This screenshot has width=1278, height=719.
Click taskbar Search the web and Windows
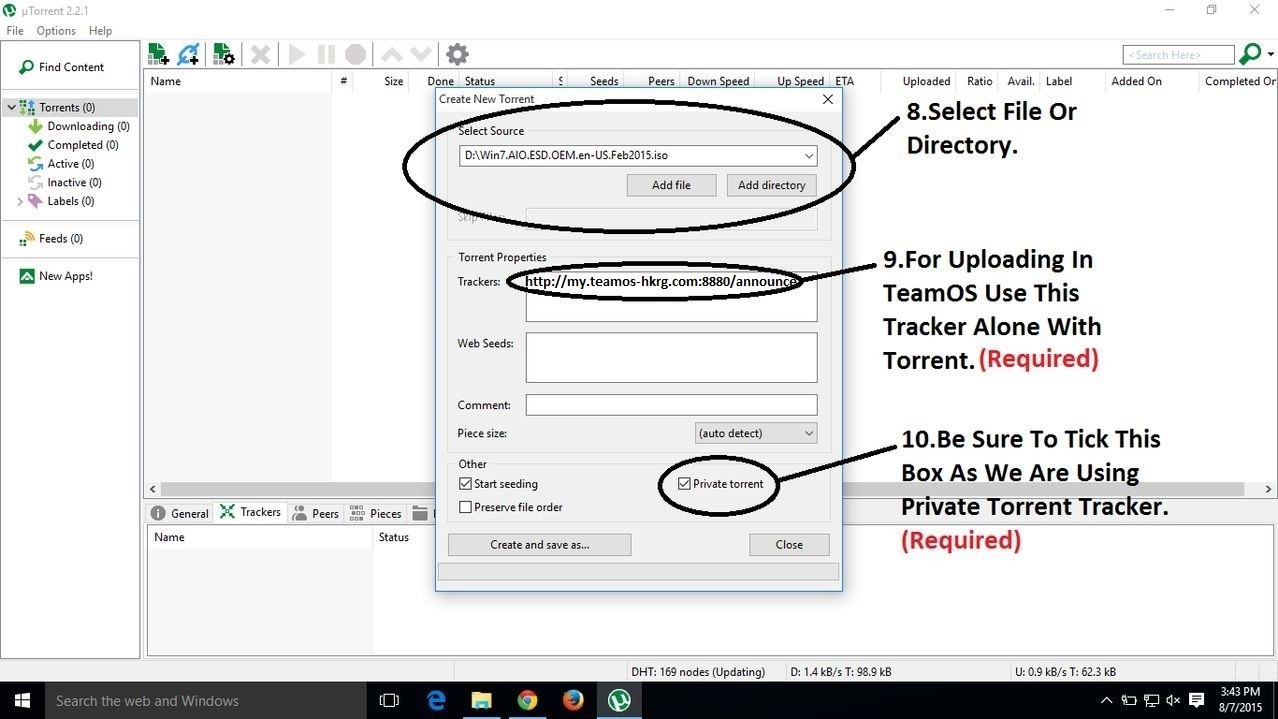click(205, 701)
